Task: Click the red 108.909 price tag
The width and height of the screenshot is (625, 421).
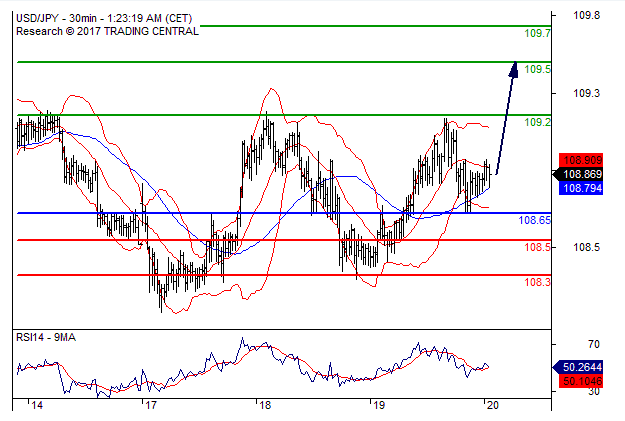Action: tap(581, 160)
